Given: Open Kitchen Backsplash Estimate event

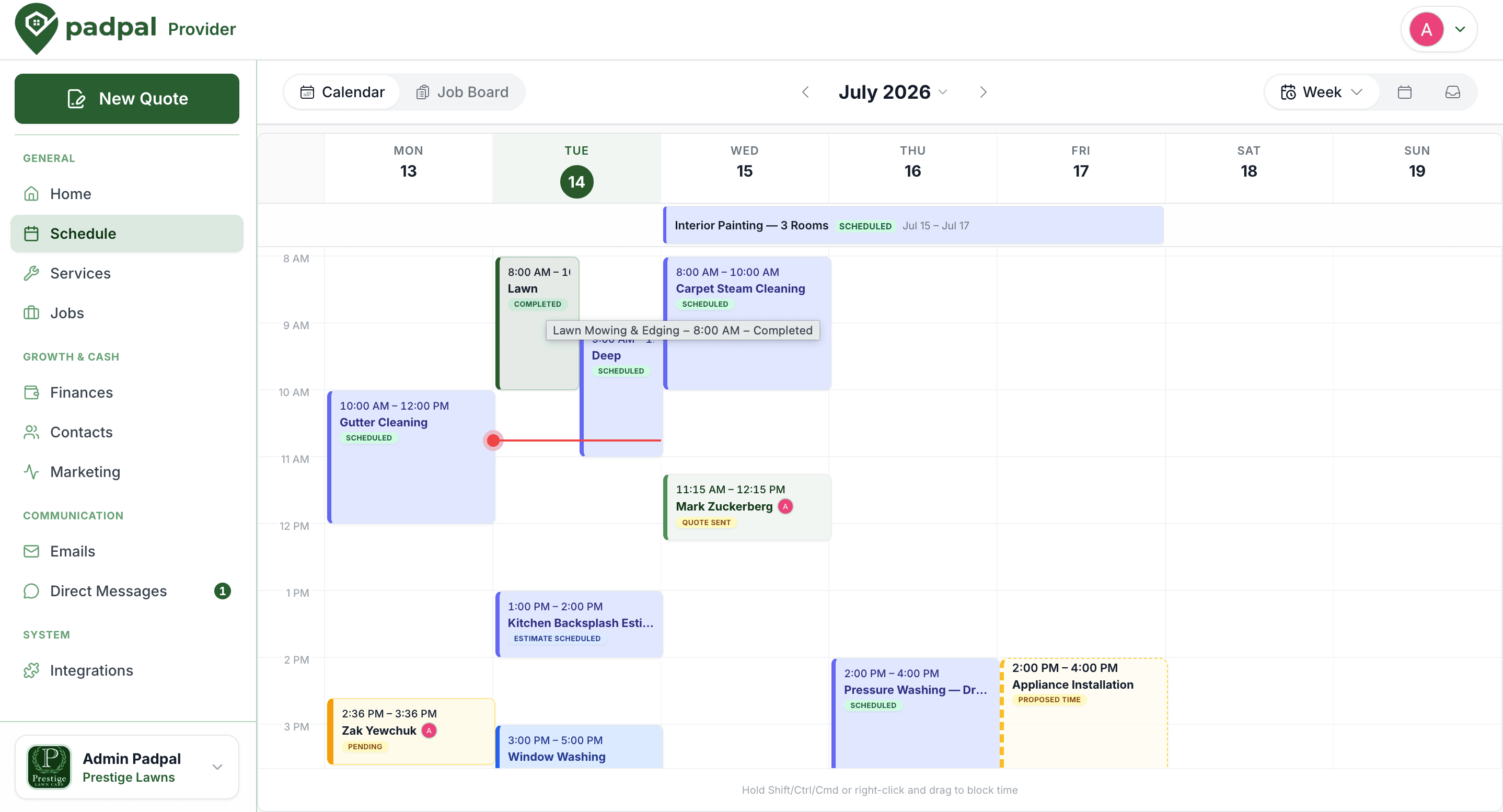Looking at the screenshot, I should (580, 624).
